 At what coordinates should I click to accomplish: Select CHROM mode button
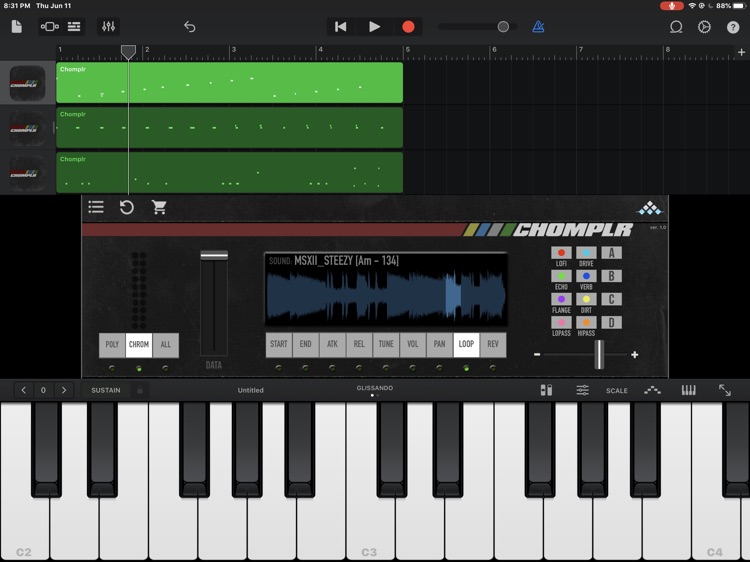coord(139,344)
